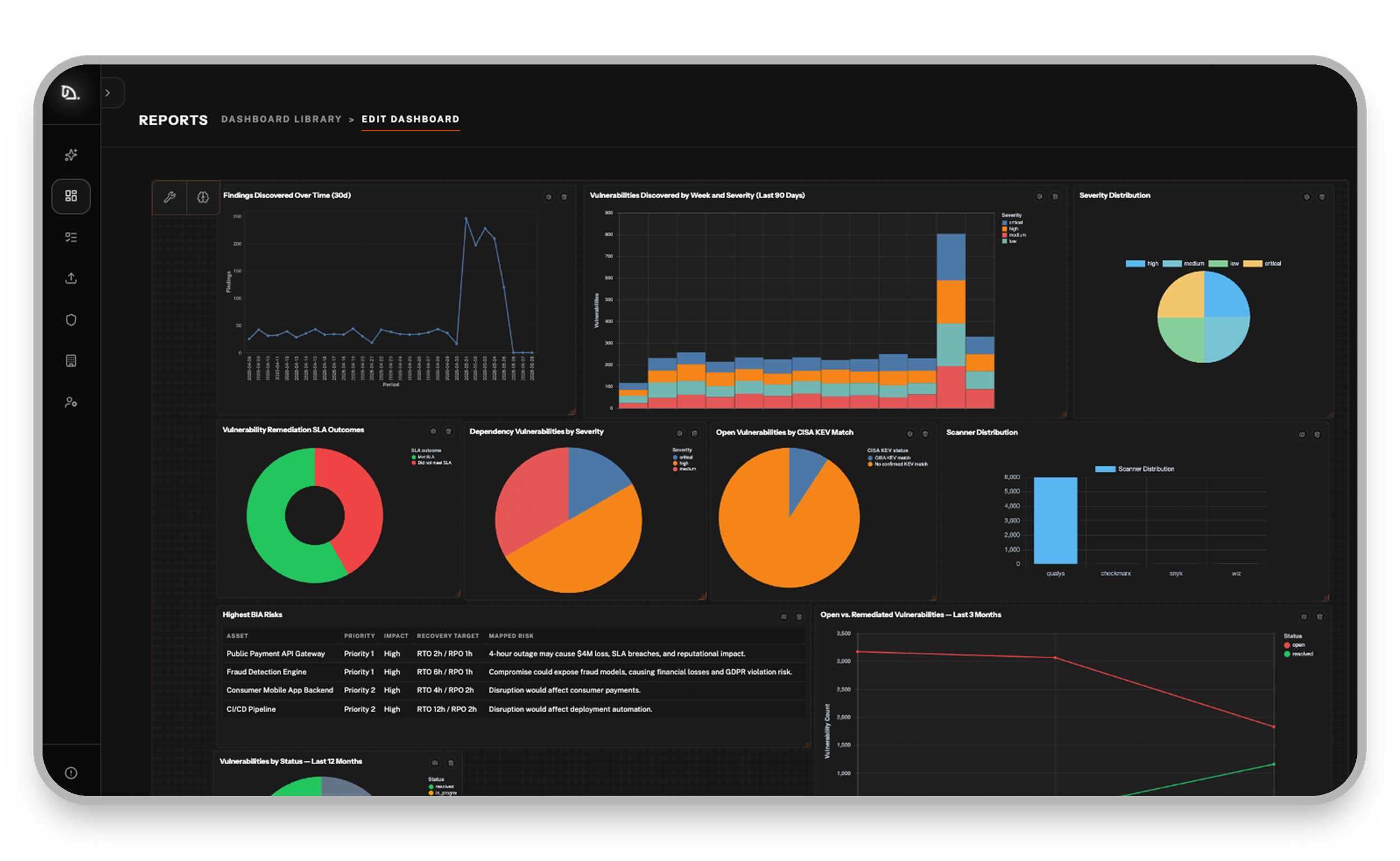This screenshot has height=861, width=1400.
Task: Click 'Public Payment API Gateway' row
Action: [x=513, y=654]
